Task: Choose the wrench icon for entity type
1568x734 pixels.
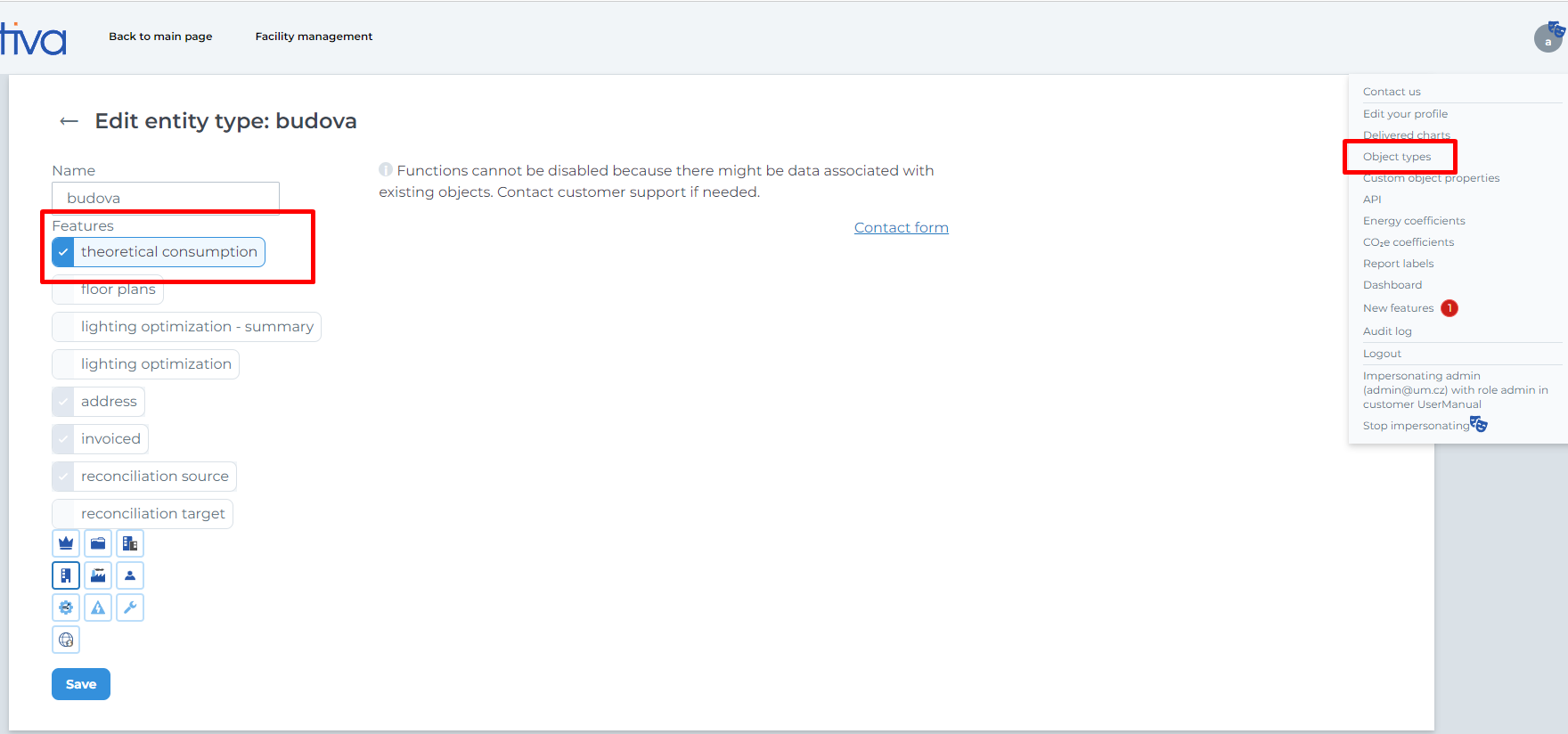Action: tap(130, 608)
